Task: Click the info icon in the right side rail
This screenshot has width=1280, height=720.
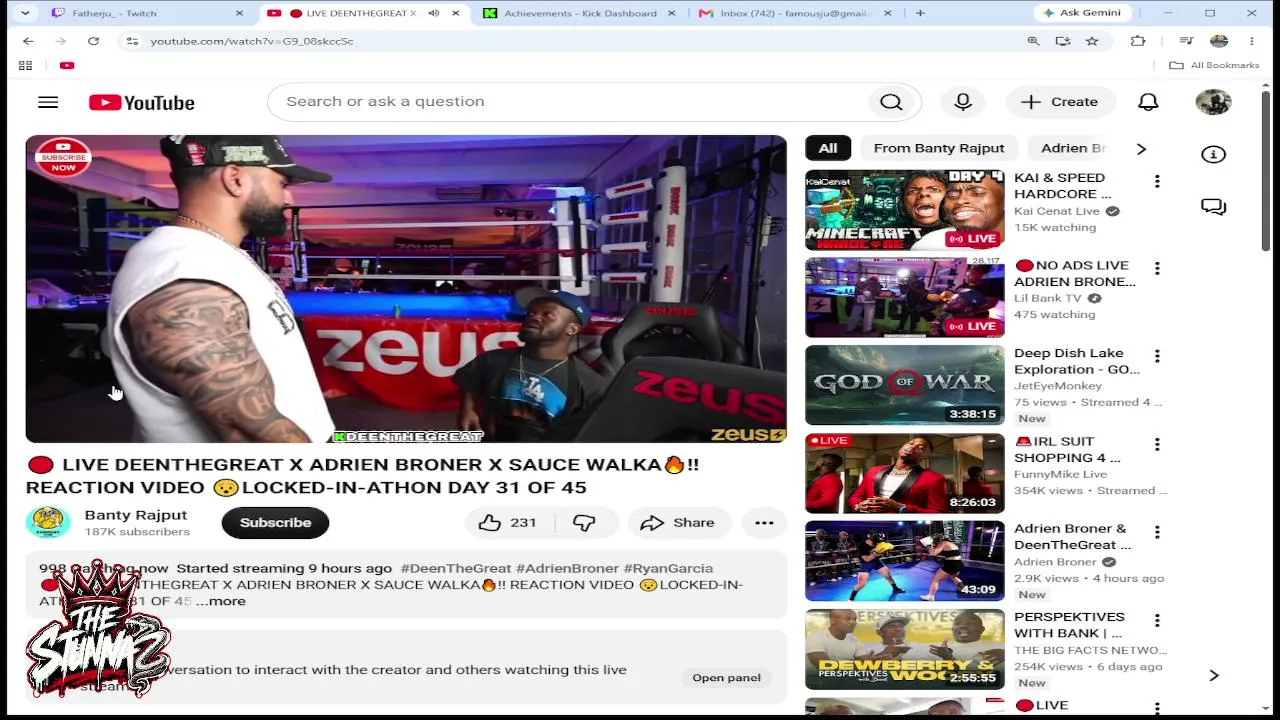Action: pyautogui.click(x=1213, y=154)
